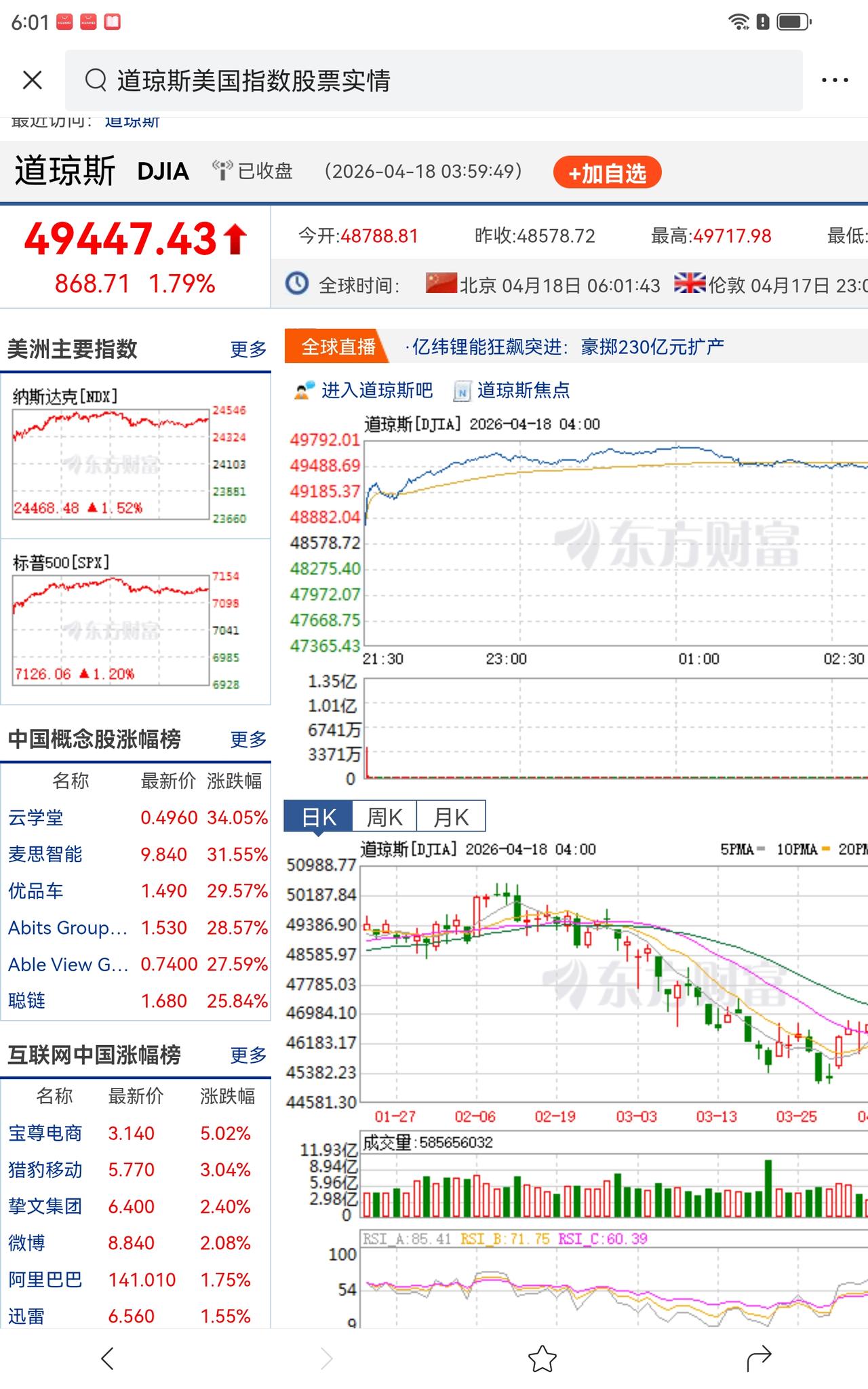This screenshot has height=1389, width=868.
Task: Click the 昨收:48578.72 value
Action: pos(534,236)
